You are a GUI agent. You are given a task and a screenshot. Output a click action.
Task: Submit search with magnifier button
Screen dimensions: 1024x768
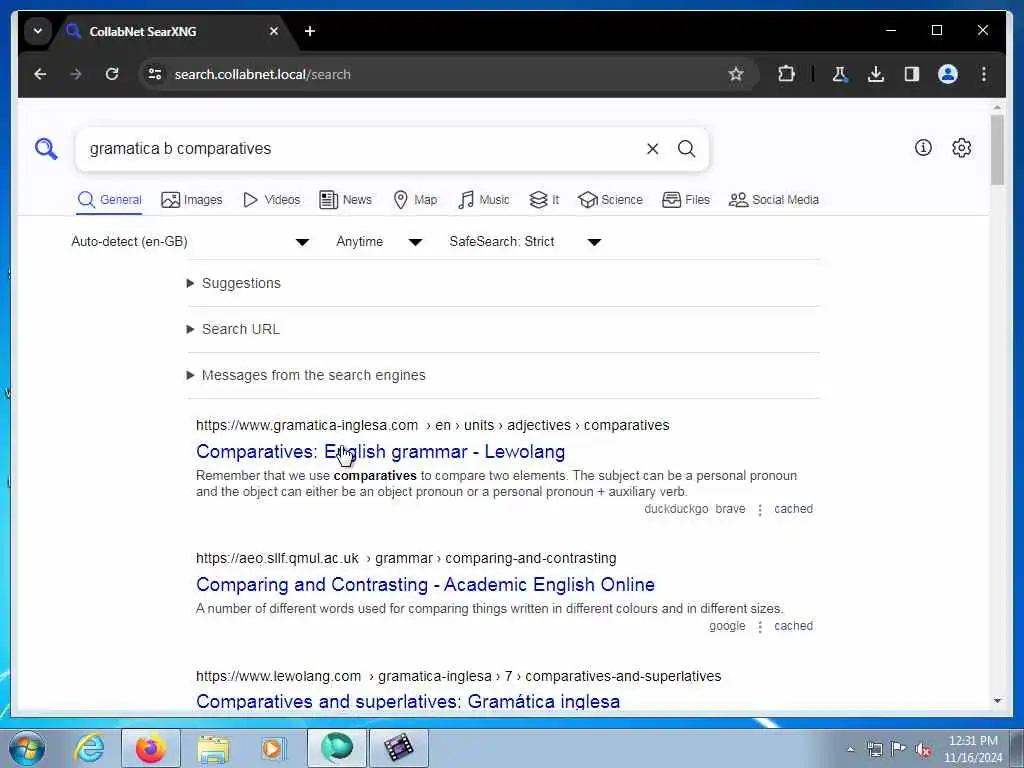pyautogui.click(x=686, y=149)
